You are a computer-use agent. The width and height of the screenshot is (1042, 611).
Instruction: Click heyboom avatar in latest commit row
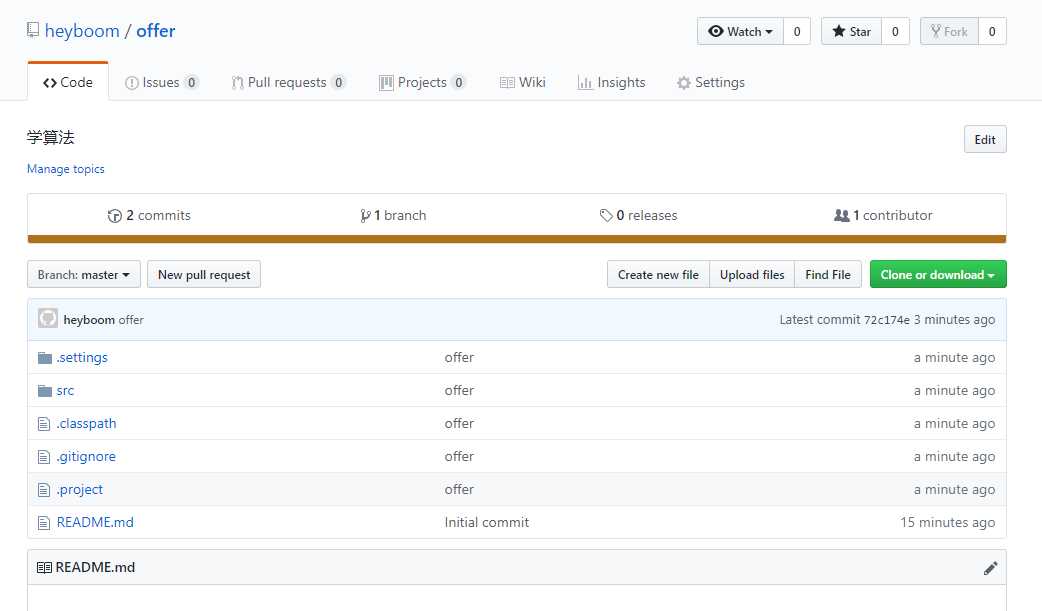[x=48, y=318]
